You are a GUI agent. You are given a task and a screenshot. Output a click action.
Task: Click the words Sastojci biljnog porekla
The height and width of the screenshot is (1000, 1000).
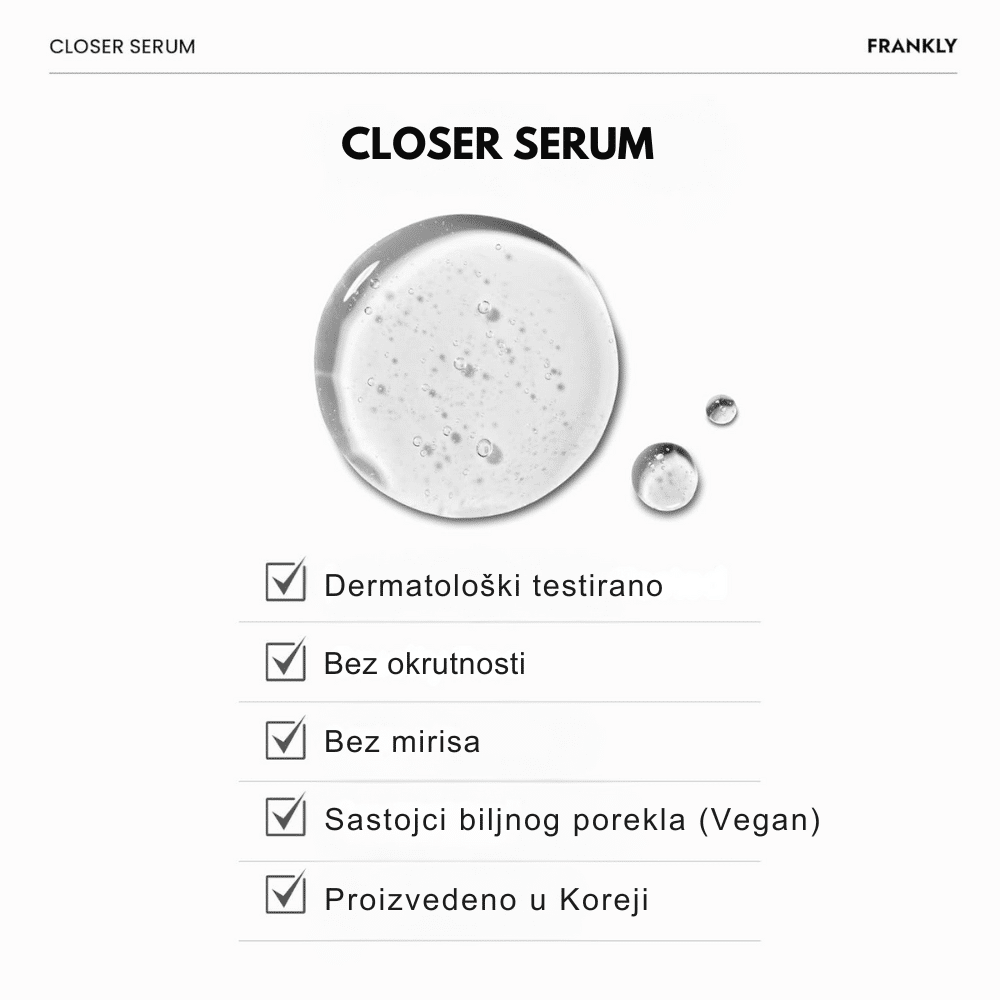(x=505, y=820)
